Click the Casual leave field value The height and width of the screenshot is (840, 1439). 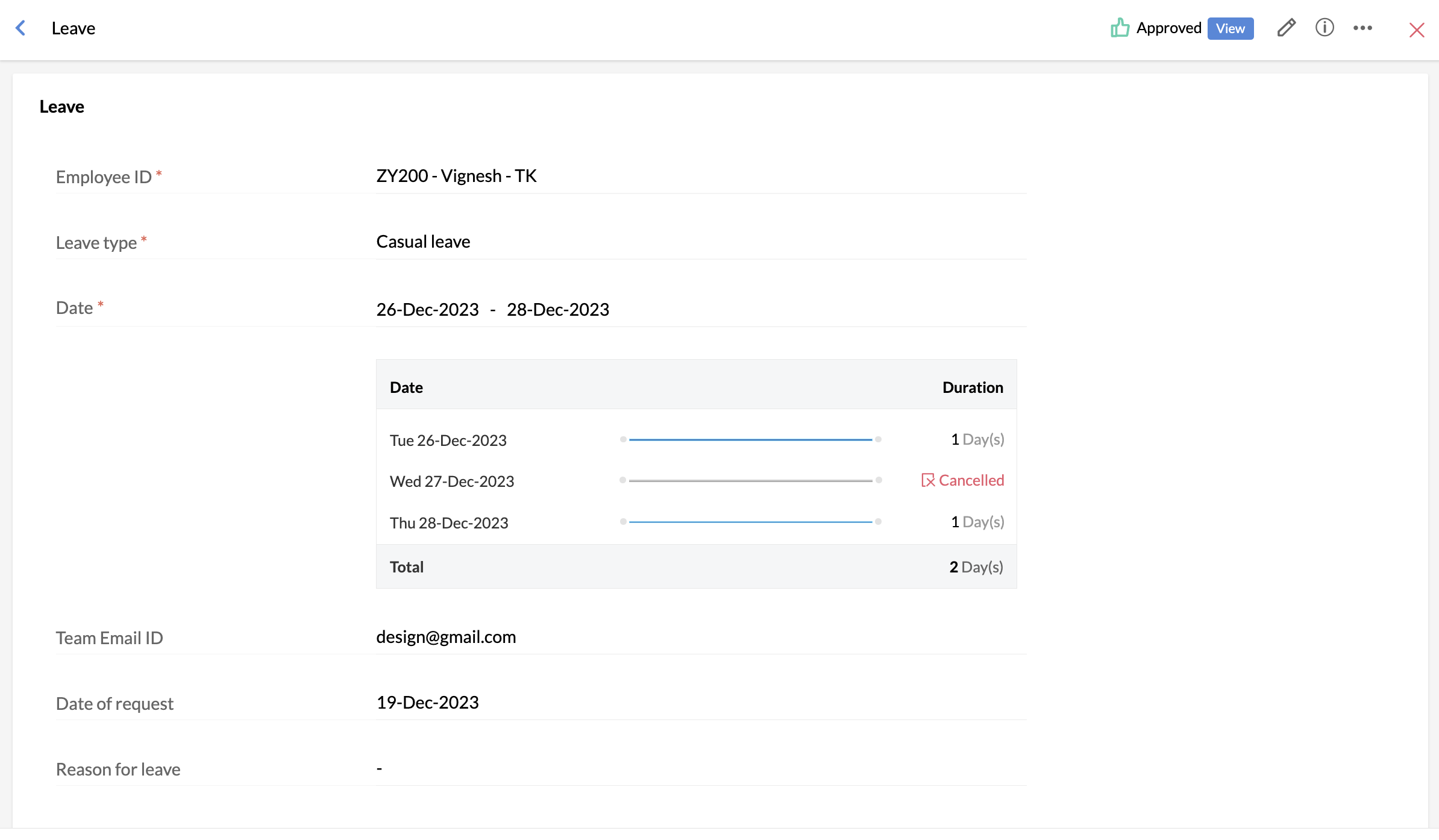[x=423, y=242]
